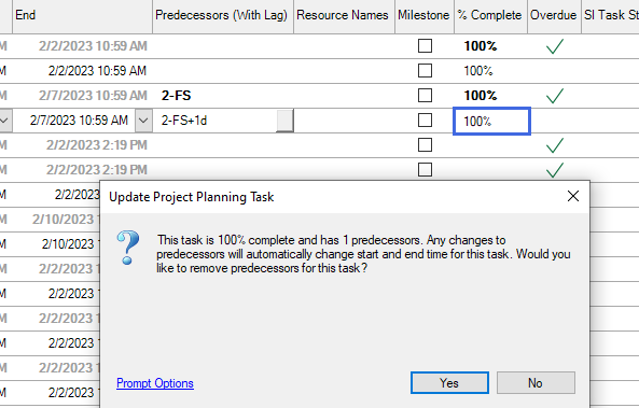Screen dimensions: 640x408
Task: Click the Overdue column header
Action: pos(554,16)
